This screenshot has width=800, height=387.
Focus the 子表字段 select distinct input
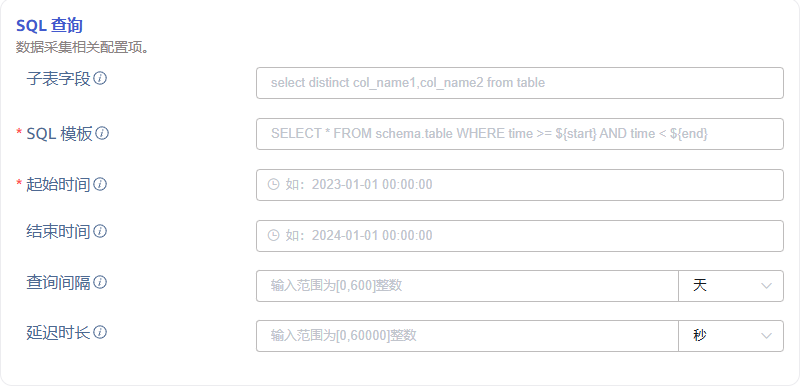click(519, 83)
